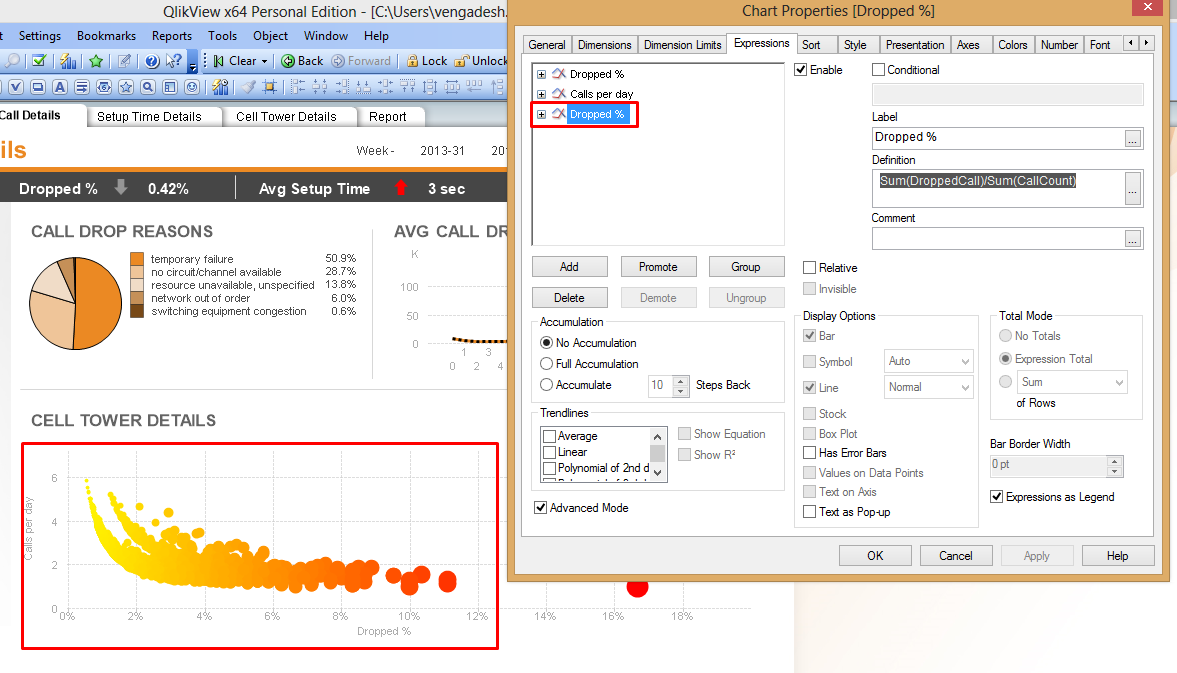Click the green Back arrow button

[302, 61]
